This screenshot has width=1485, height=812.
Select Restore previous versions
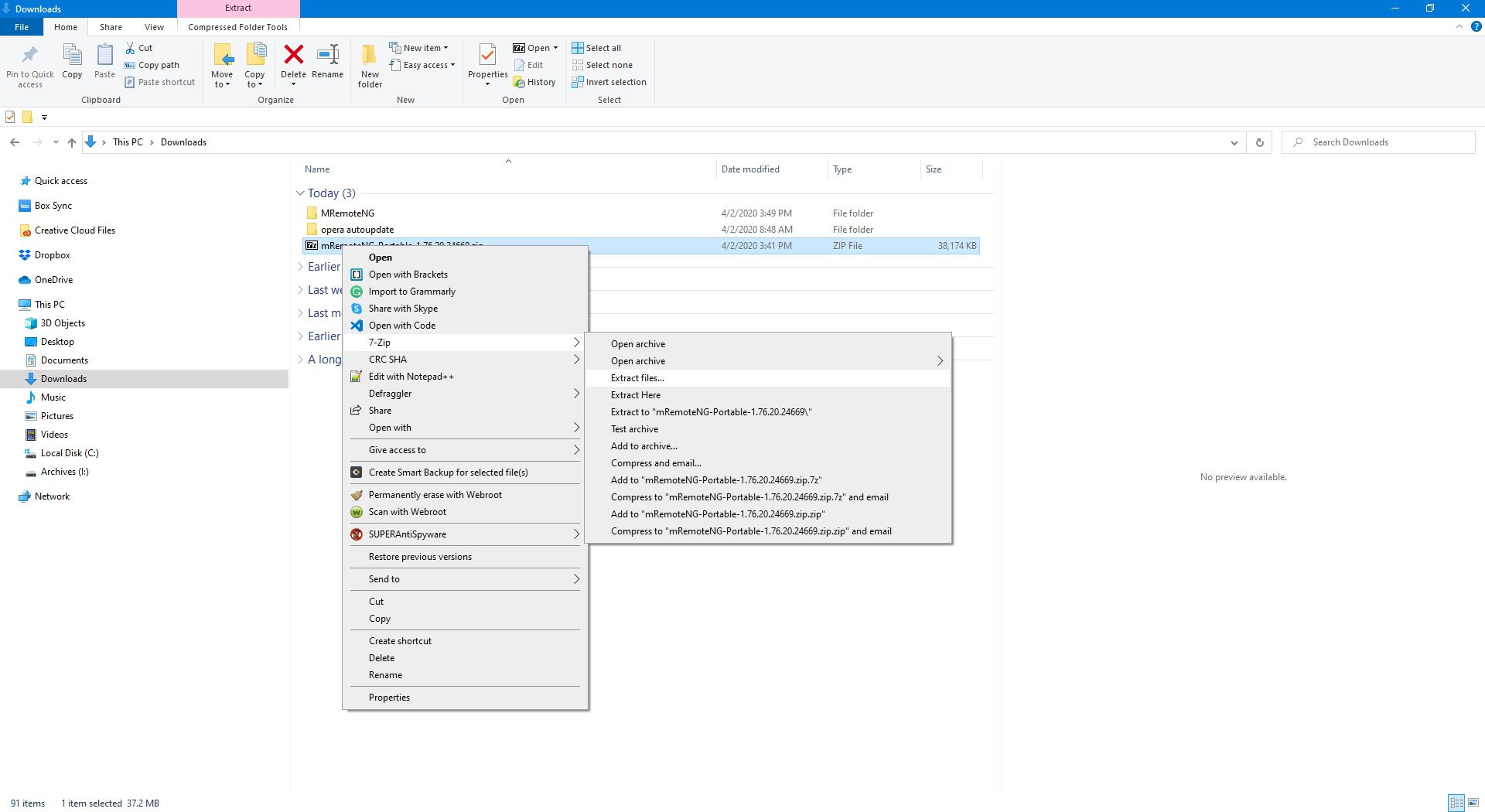464,557
